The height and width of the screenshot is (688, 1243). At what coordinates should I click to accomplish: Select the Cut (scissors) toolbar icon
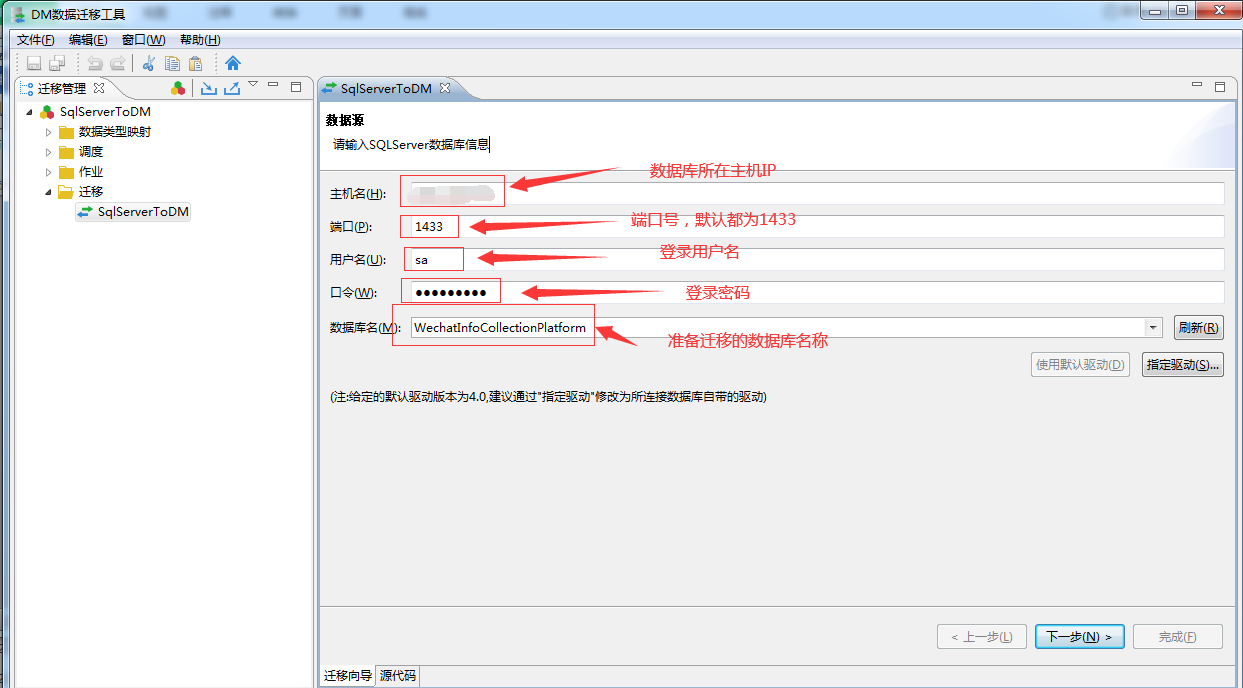click(148, 62)
